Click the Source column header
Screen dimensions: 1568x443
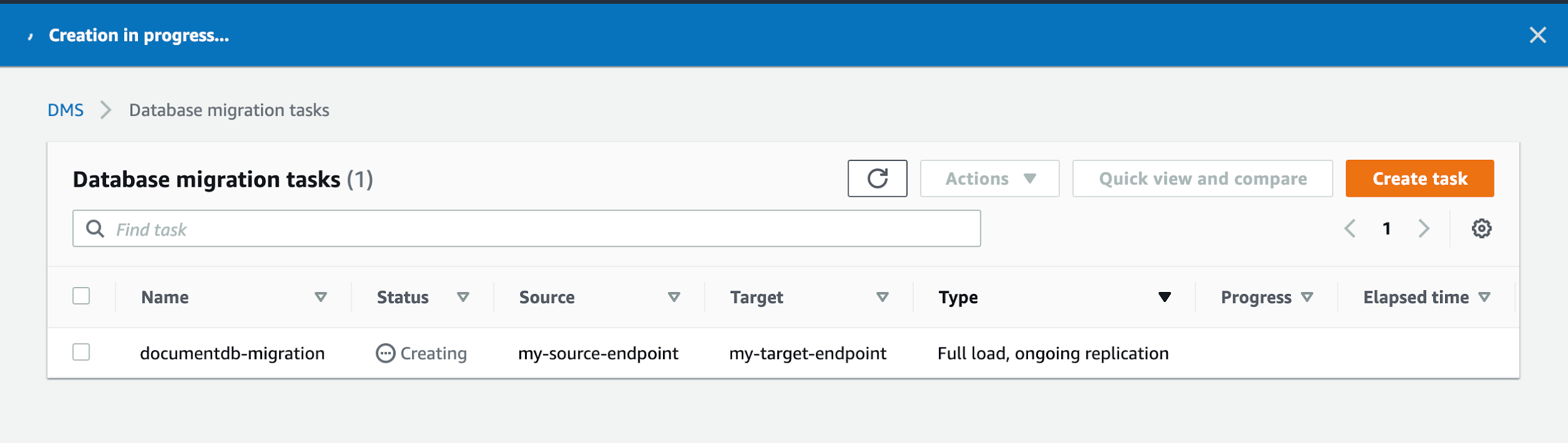click(547, 297)
